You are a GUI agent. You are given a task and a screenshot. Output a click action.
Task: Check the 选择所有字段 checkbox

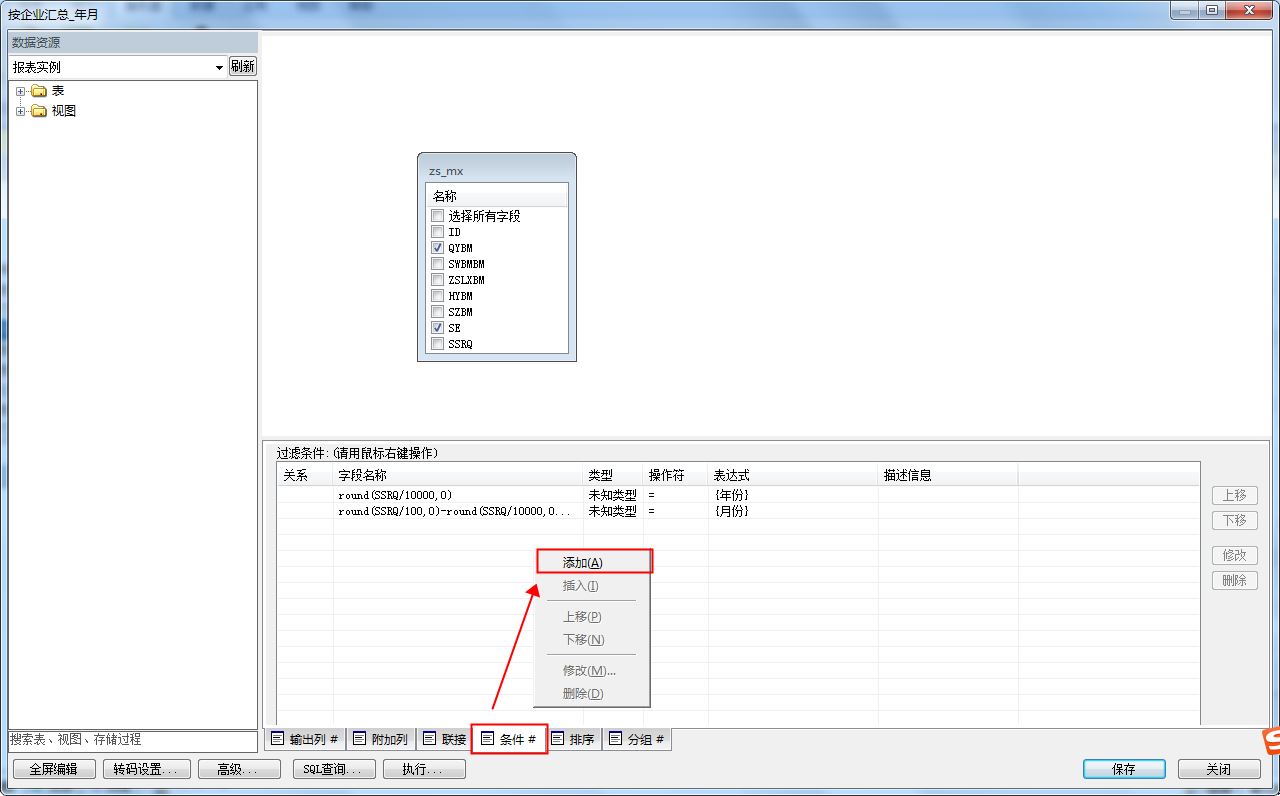tap(437, 216)
